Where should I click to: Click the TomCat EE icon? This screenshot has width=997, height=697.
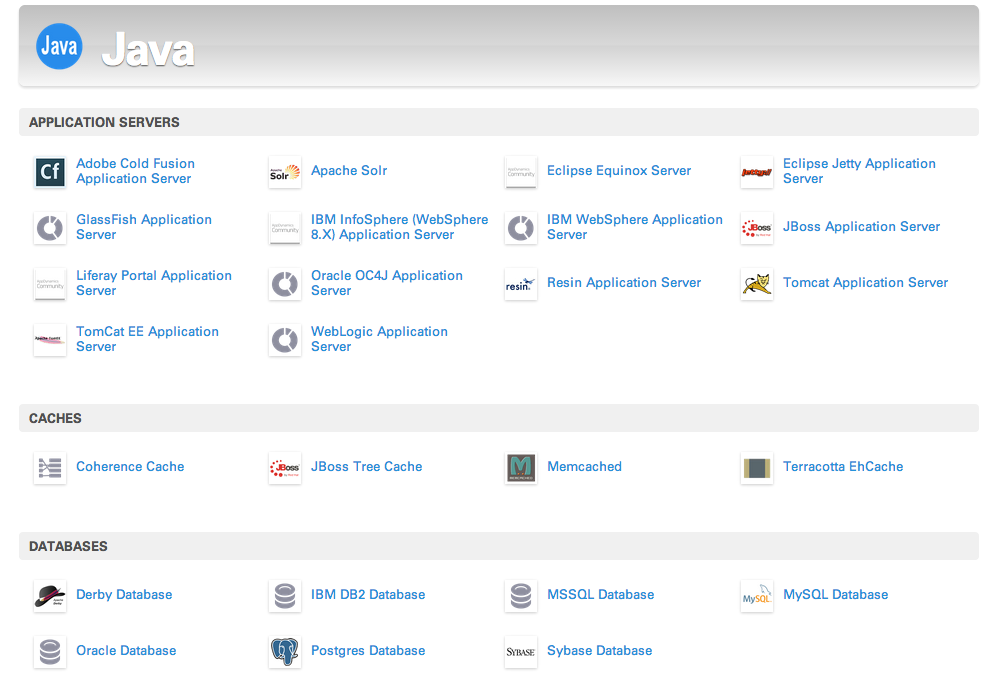[x=50, y=340]
